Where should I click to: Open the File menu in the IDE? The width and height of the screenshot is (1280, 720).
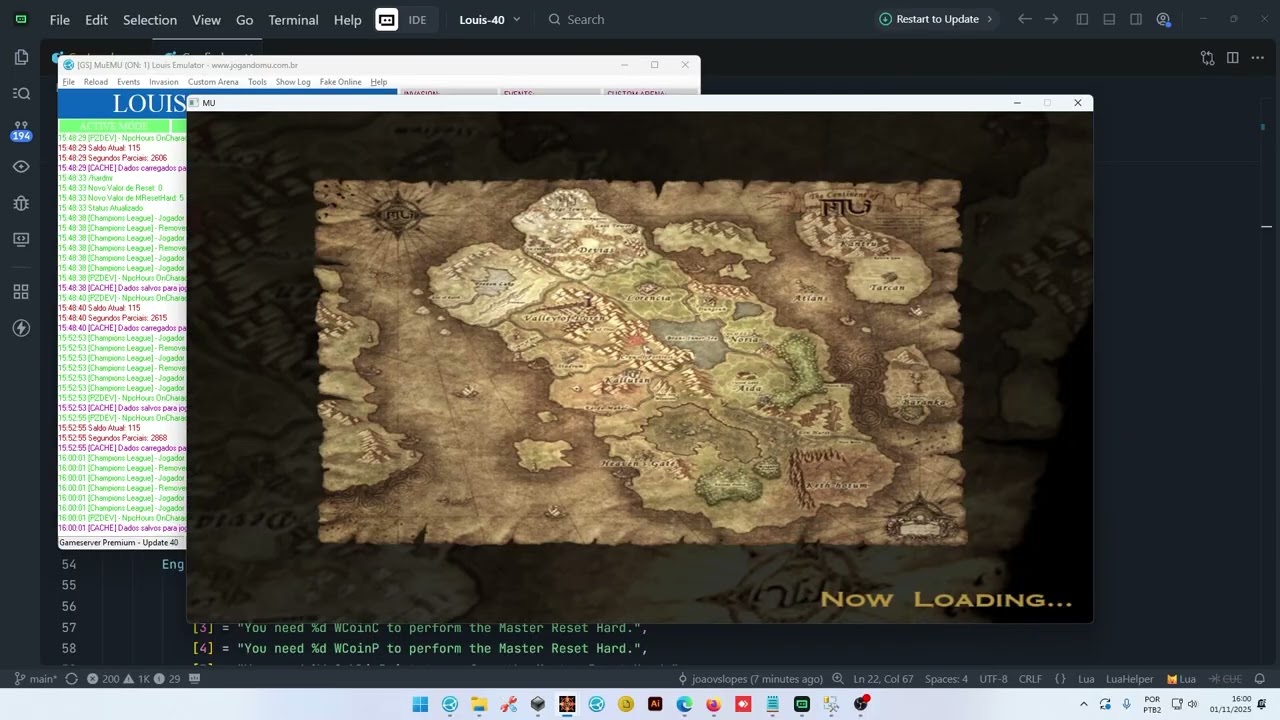click(x=59, y=19)
